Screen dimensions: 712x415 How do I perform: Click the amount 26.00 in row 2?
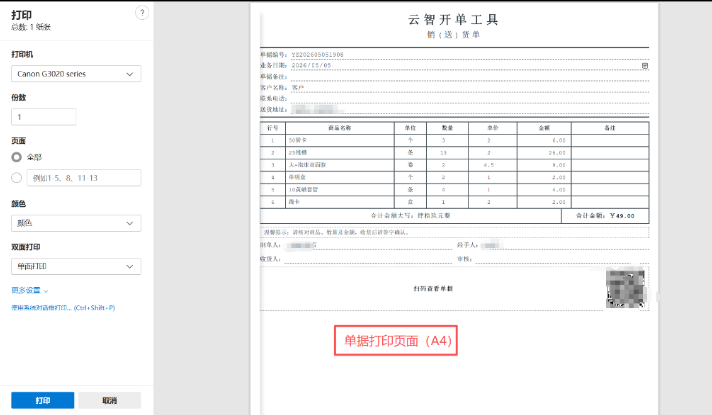pyautogui.click(x=557, y=153)
